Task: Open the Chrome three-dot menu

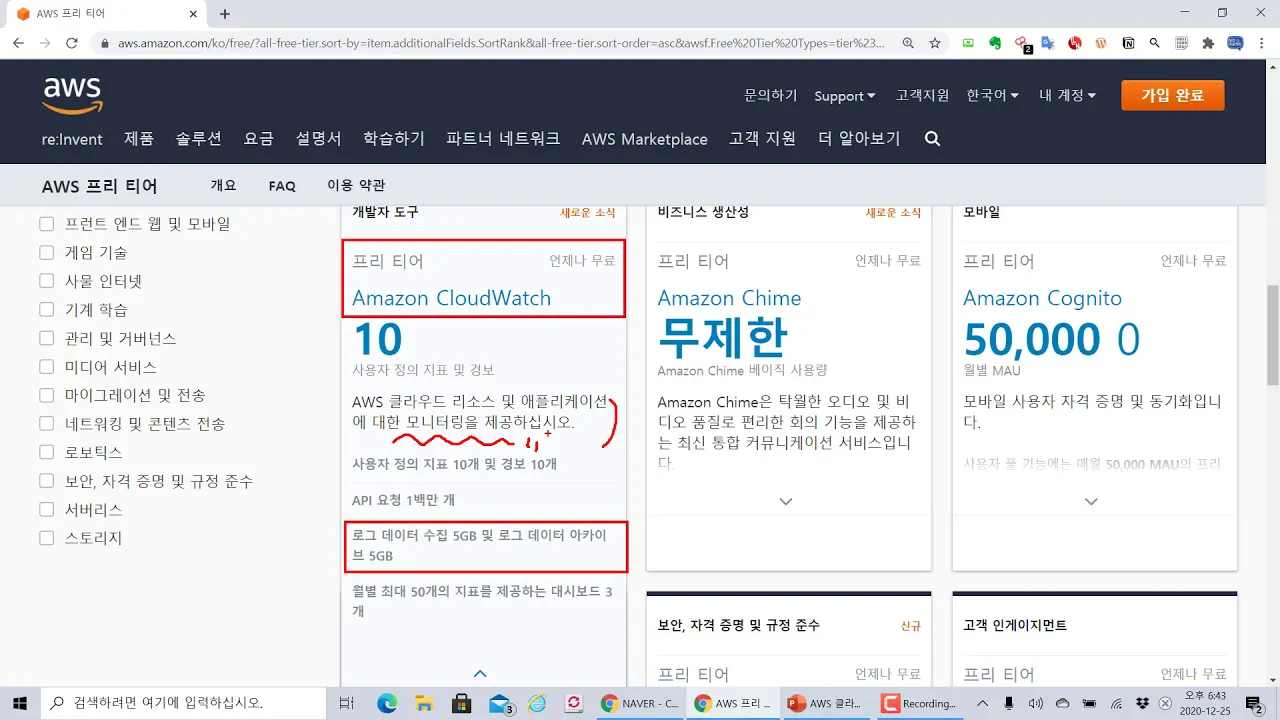Action: (1261, 43)
